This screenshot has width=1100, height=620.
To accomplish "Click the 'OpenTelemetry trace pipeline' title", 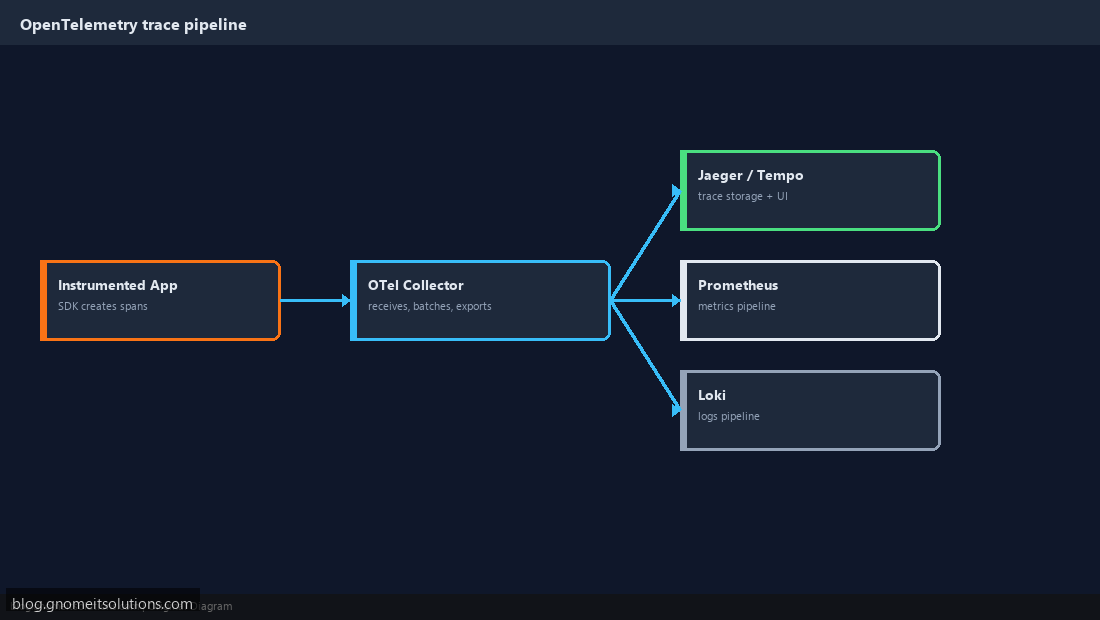I will [x=133, y=25].
